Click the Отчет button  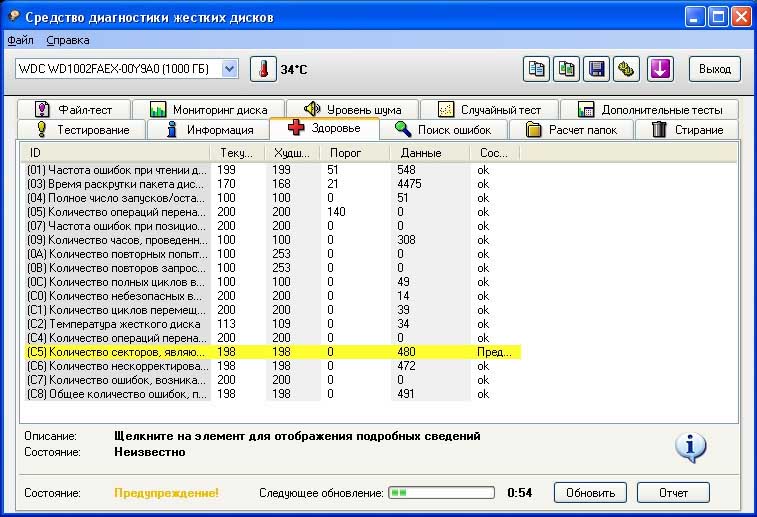[673, 493]
